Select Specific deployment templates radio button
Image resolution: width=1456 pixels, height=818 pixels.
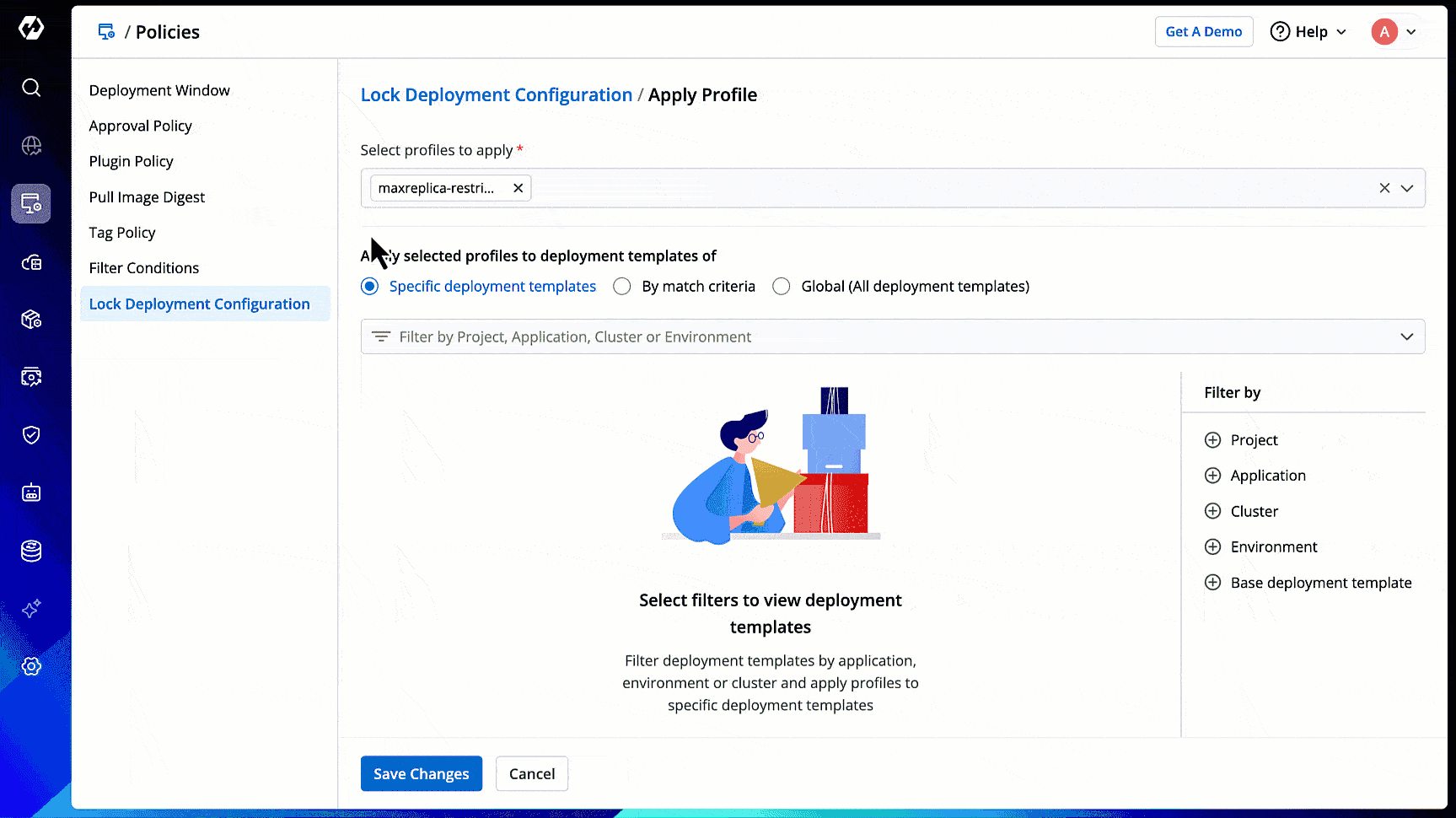pos(369,287)
